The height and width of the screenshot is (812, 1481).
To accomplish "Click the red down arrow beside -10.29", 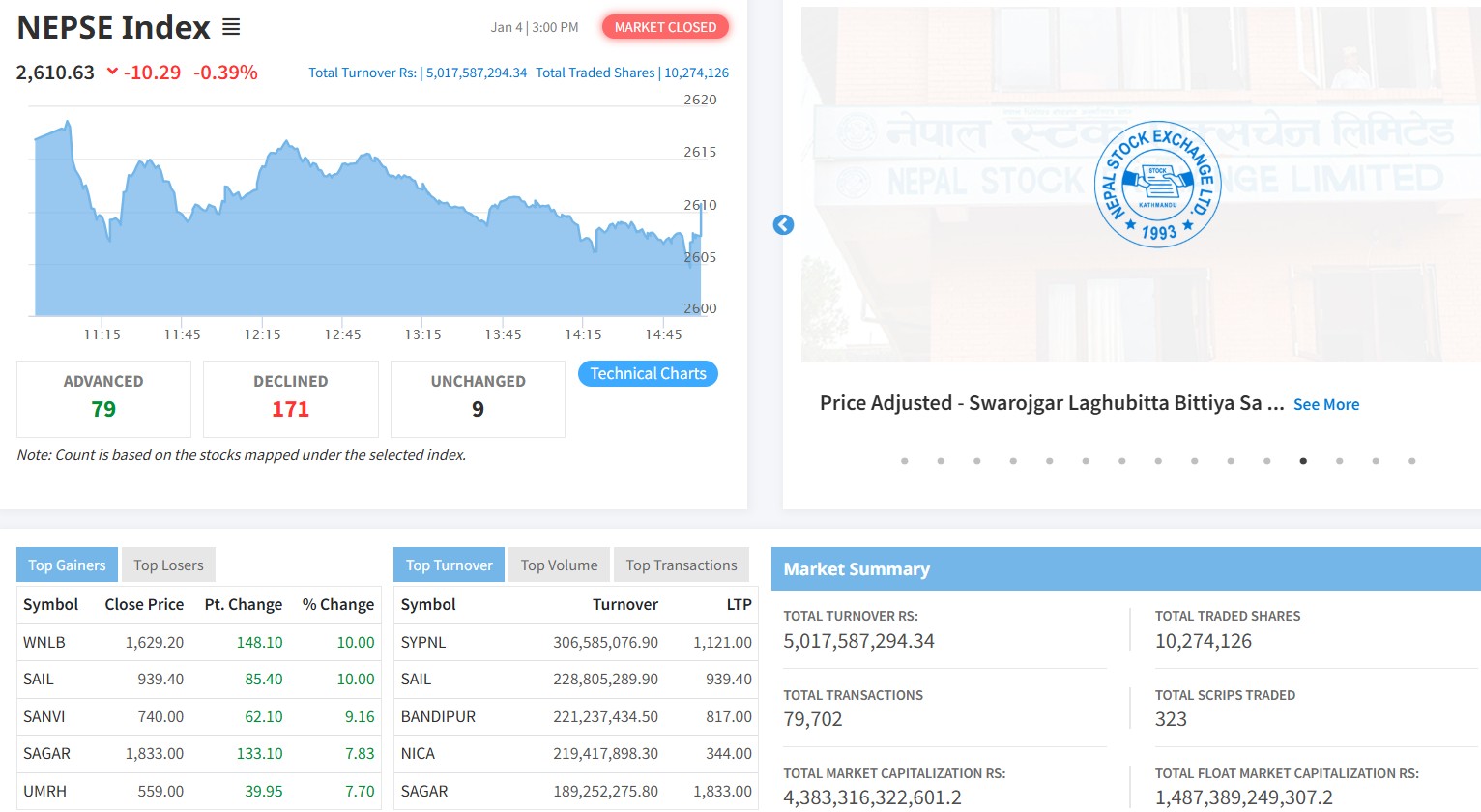I will 112,72.
